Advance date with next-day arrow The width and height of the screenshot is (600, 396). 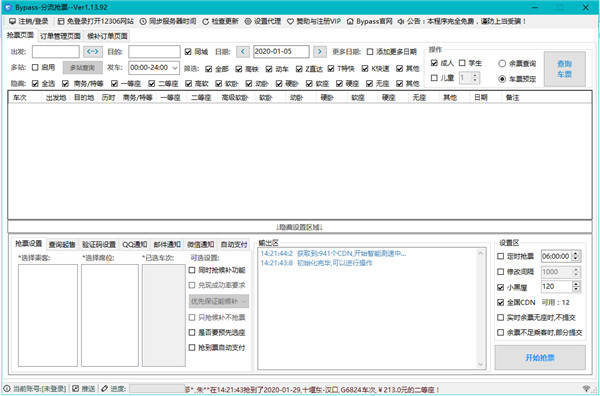(x=320, y=51)
